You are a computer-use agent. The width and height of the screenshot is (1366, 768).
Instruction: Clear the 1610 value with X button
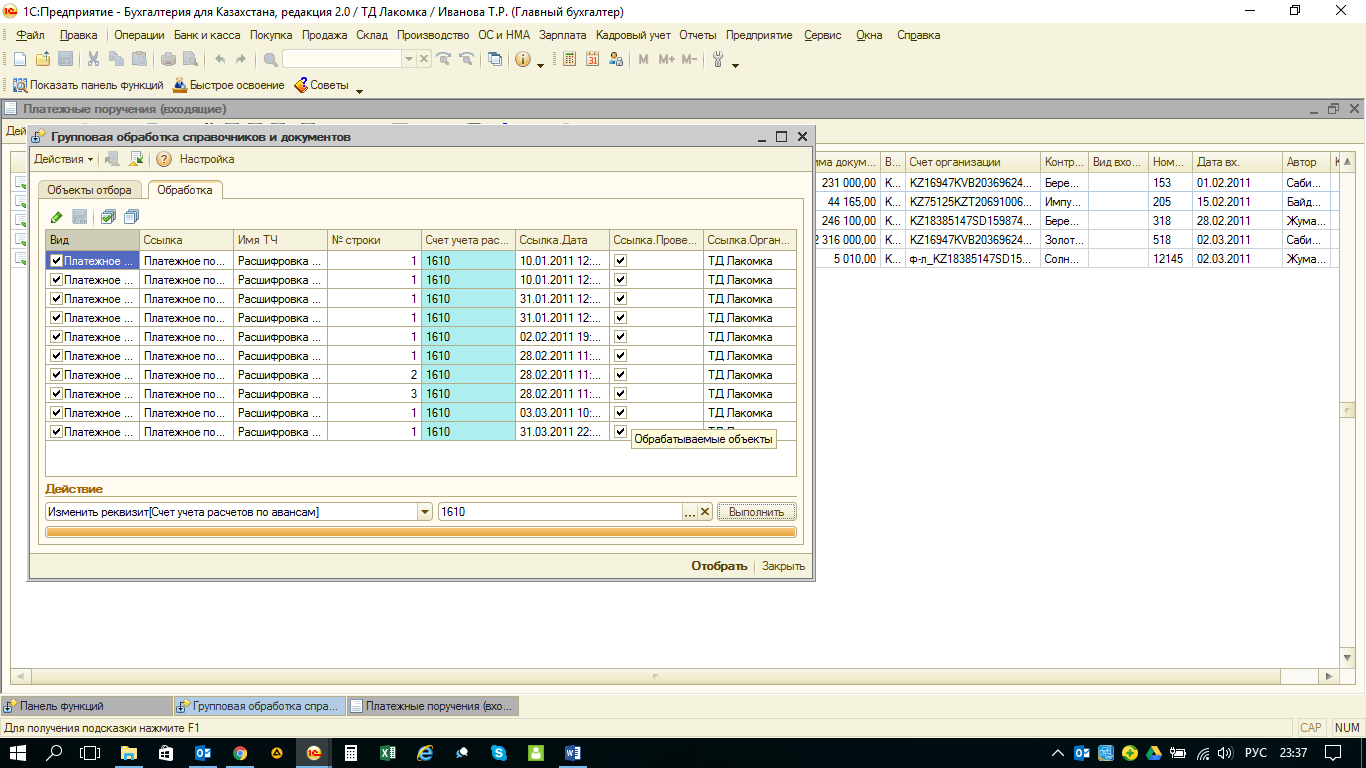tap(704, 512)
